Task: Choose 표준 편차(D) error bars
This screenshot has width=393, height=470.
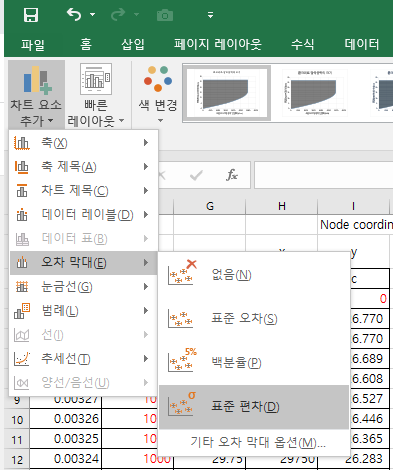Action: click(x=254, y=407)
